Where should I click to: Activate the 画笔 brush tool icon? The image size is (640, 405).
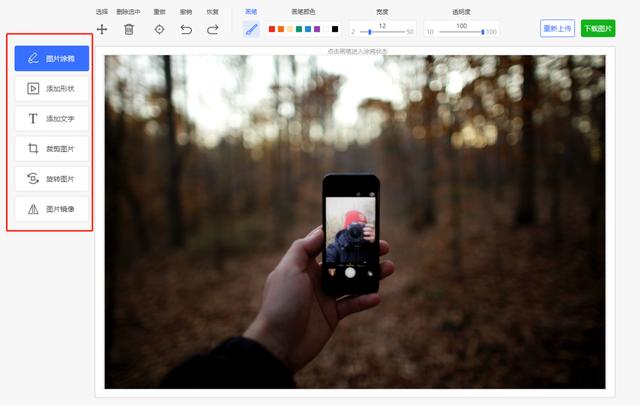(251, 29)
